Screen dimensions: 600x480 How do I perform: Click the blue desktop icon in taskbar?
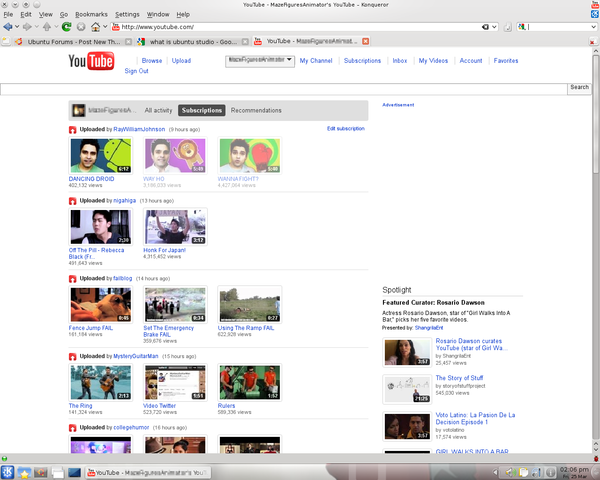tap(74, 473)
